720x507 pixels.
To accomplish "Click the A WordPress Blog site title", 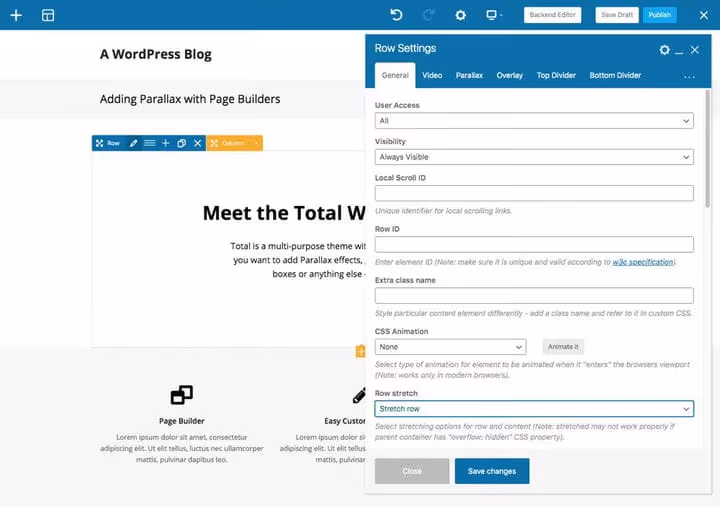I will pyautogui.click(x=156, y=54).
